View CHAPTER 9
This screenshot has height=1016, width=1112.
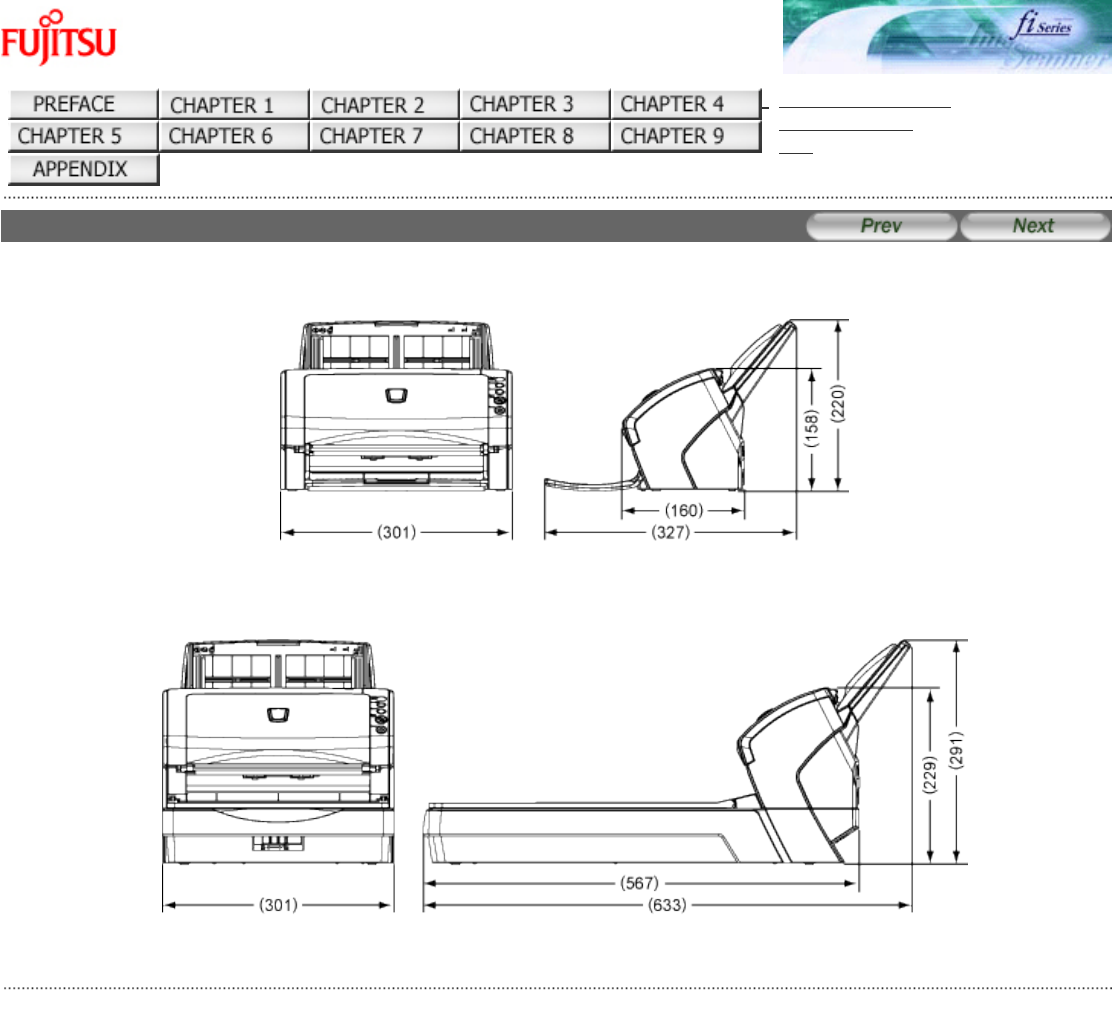click(685, 136)
